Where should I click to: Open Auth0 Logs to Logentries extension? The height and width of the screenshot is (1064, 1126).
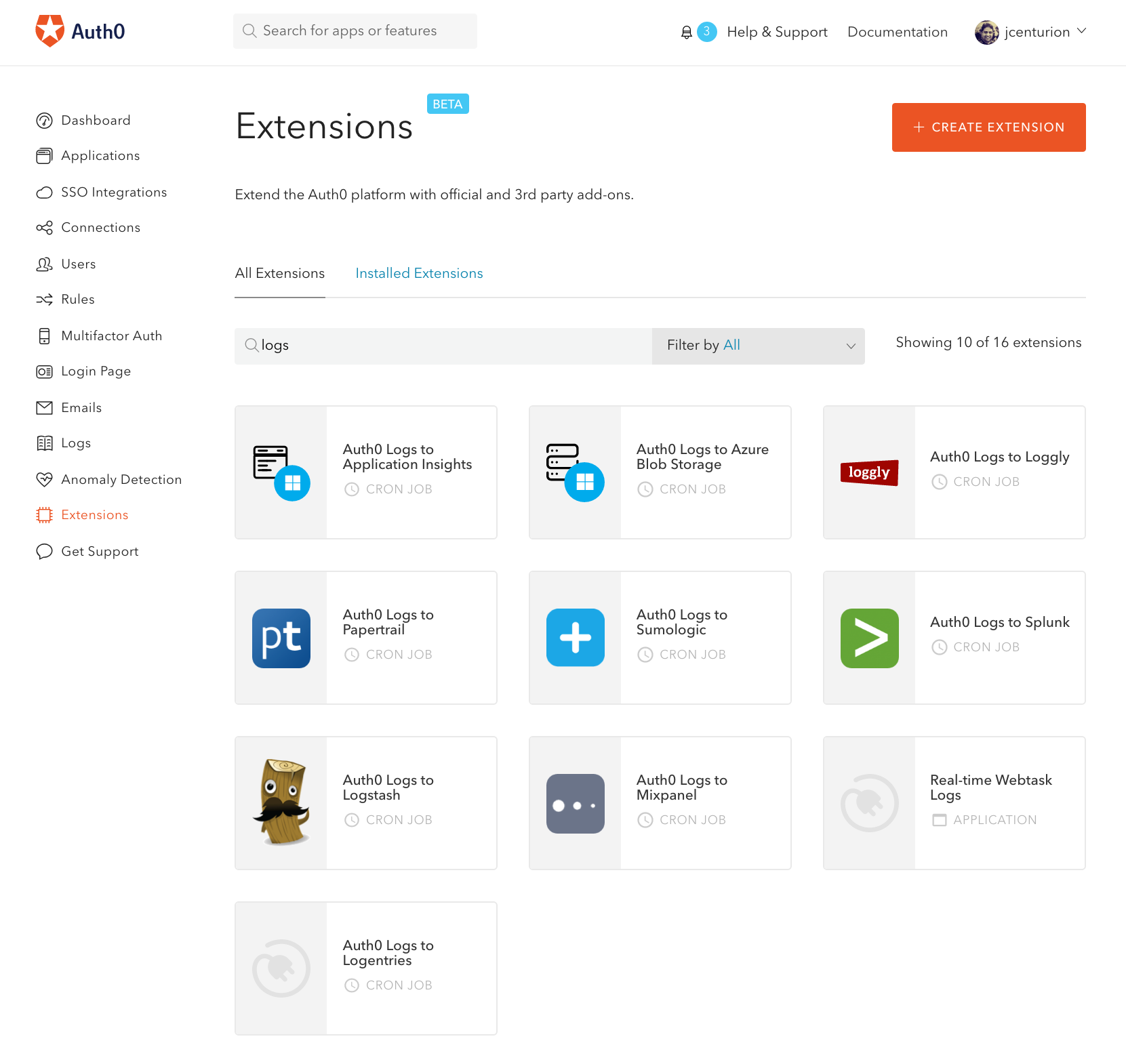(365, 968)
